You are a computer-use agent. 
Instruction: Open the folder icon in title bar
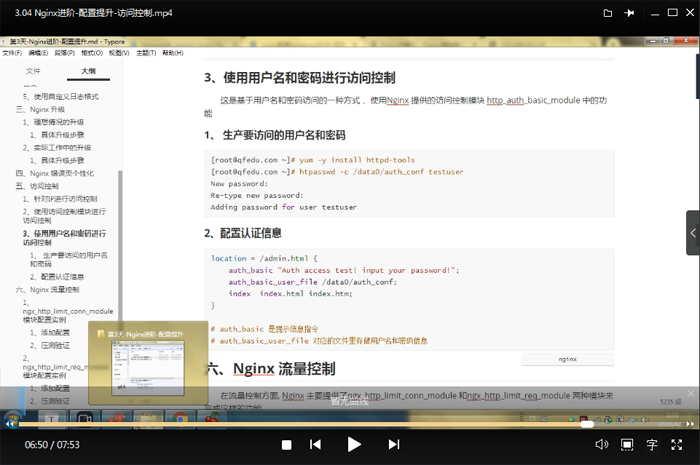point(607,13)
